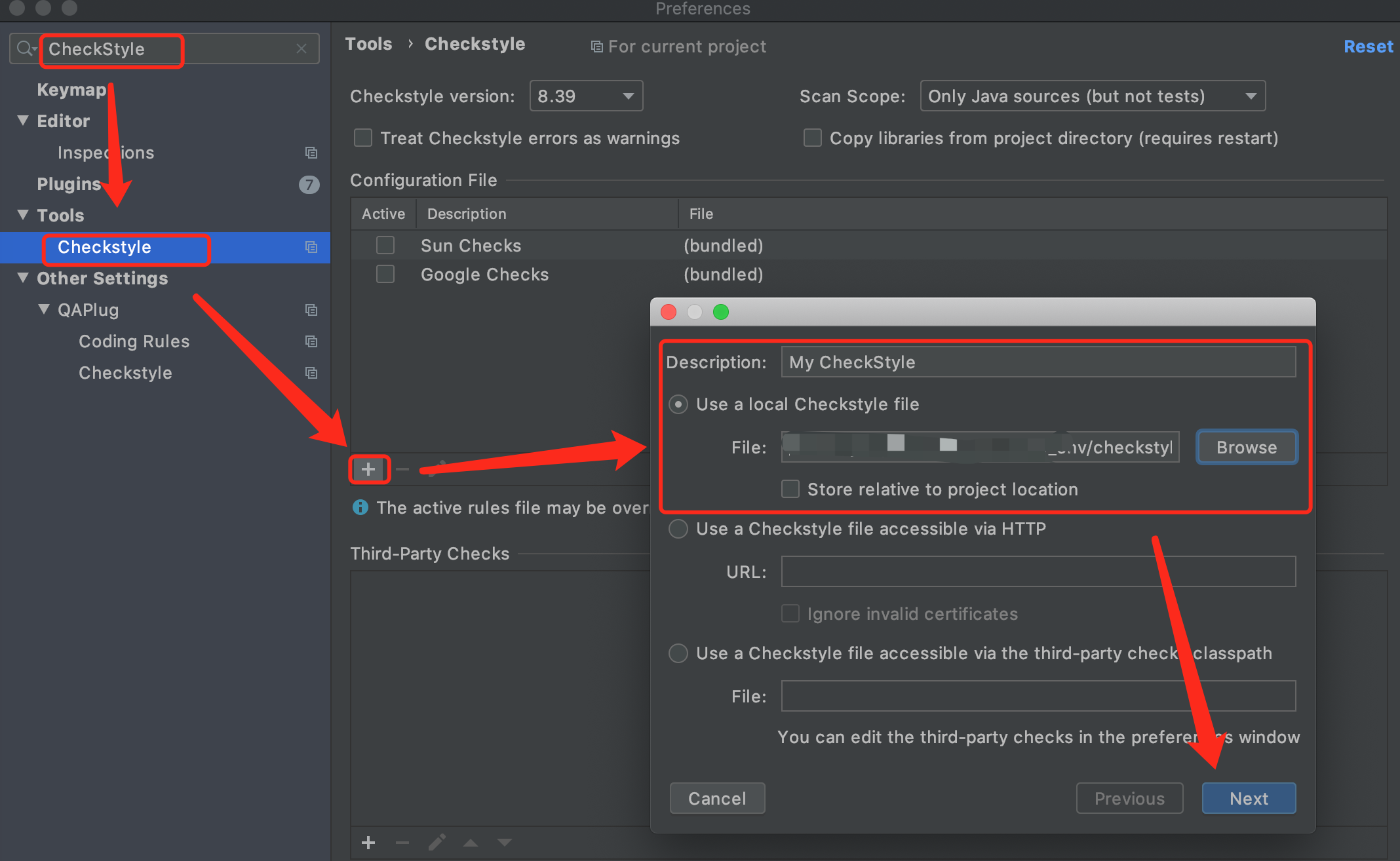Click Browse button for local file
The height and width of the screenshot is (861, 1400).
(x=1247, y=448)
